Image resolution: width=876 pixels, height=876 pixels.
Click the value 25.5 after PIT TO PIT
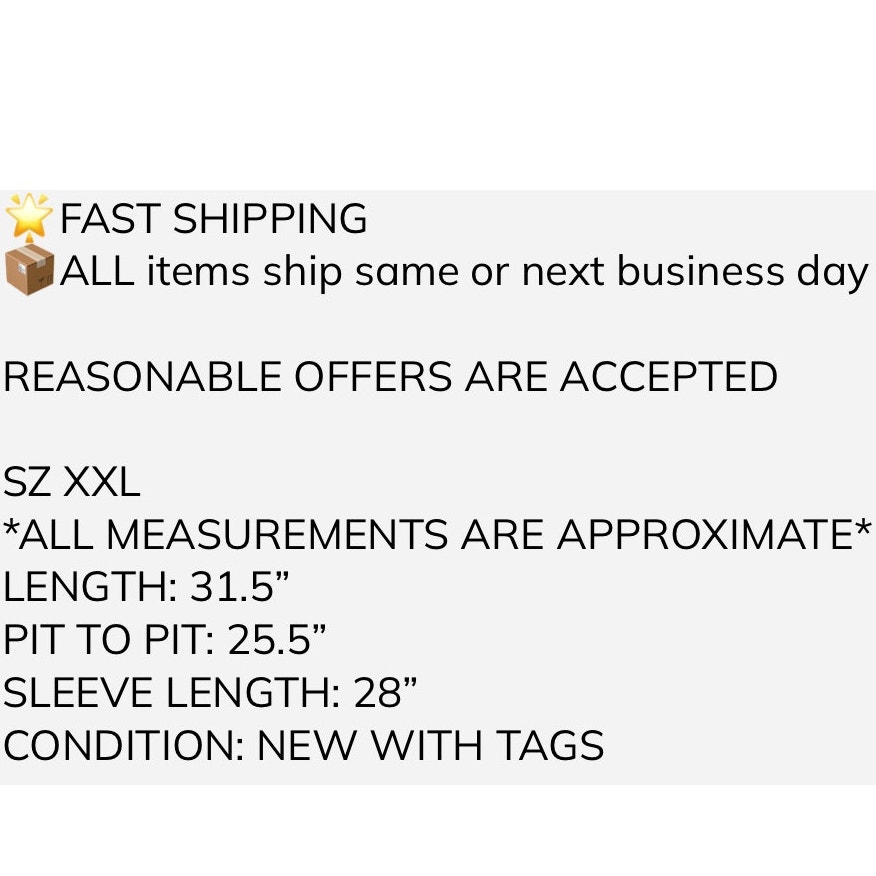pyautogui.click(x=268, y=639)
